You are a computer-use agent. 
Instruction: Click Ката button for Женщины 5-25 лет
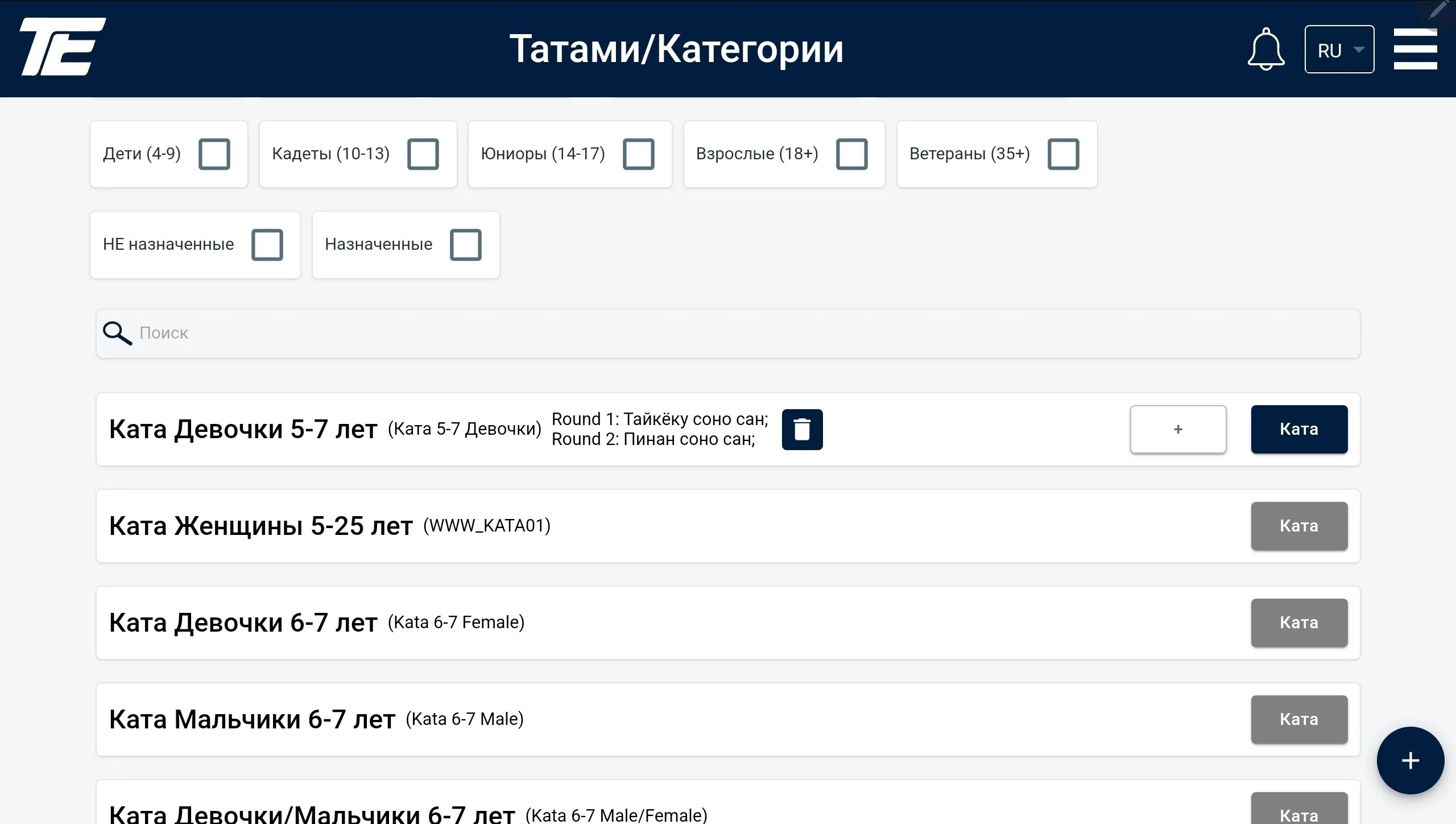point(1299,526)
